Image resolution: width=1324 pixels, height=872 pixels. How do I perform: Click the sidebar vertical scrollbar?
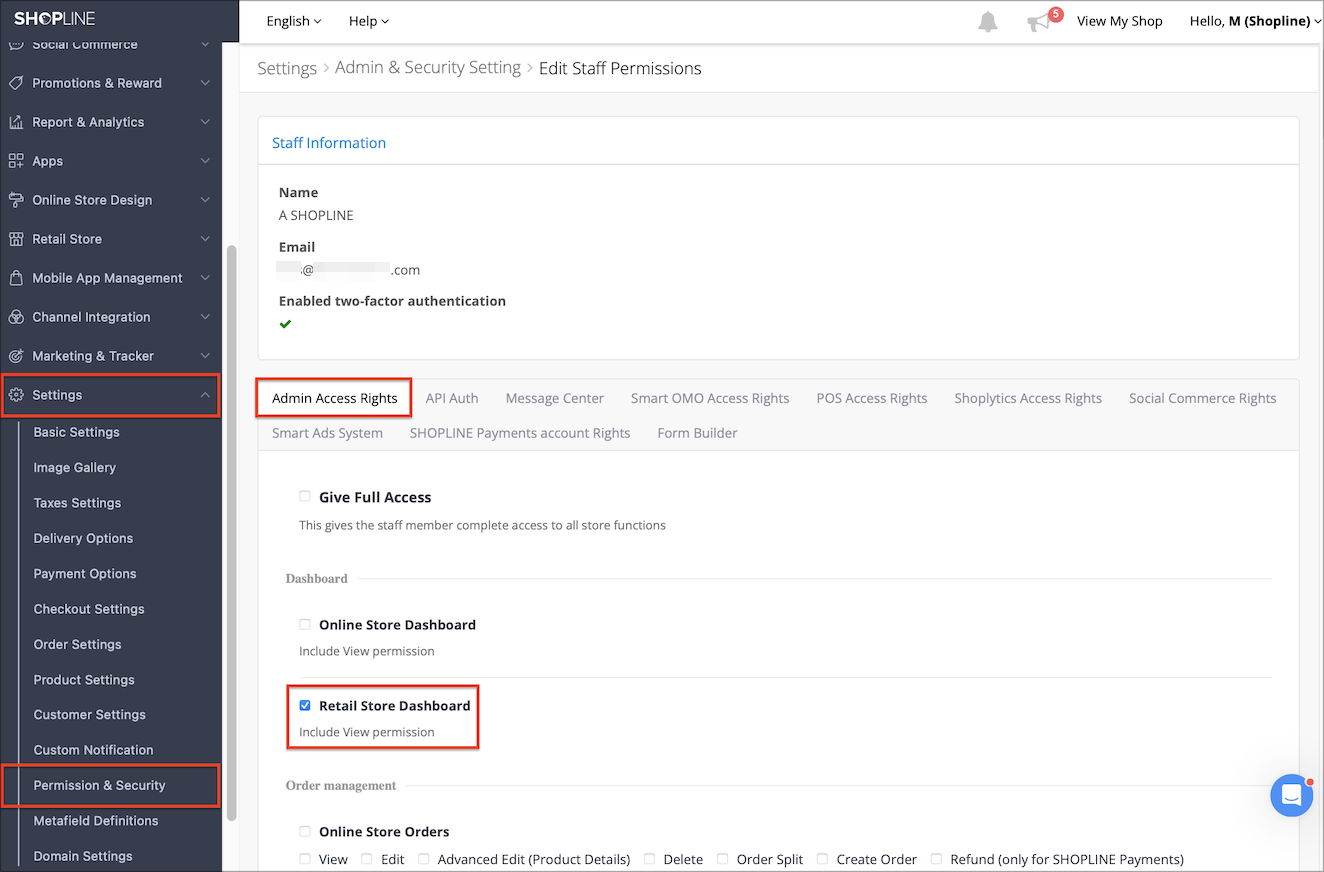tap(232, 530)
